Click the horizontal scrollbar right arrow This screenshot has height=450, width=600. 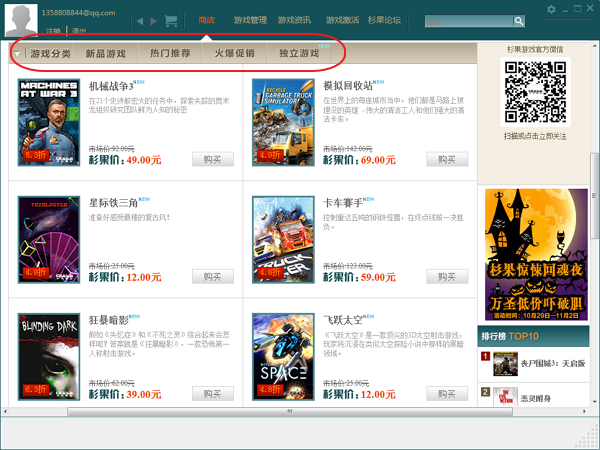click(x=584, y=411)
